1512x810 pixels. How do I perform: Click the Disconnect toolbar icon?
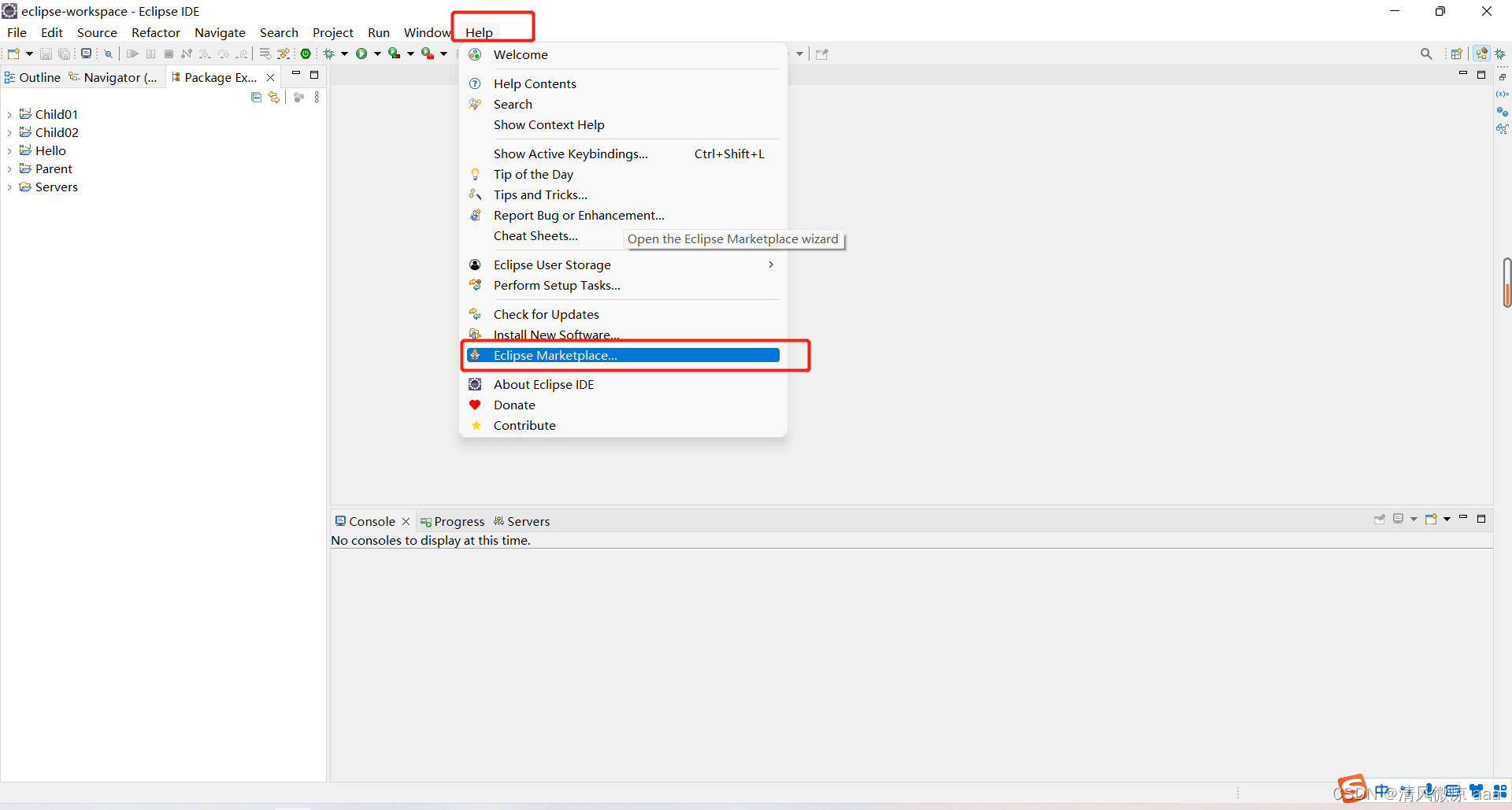[187, 54]
